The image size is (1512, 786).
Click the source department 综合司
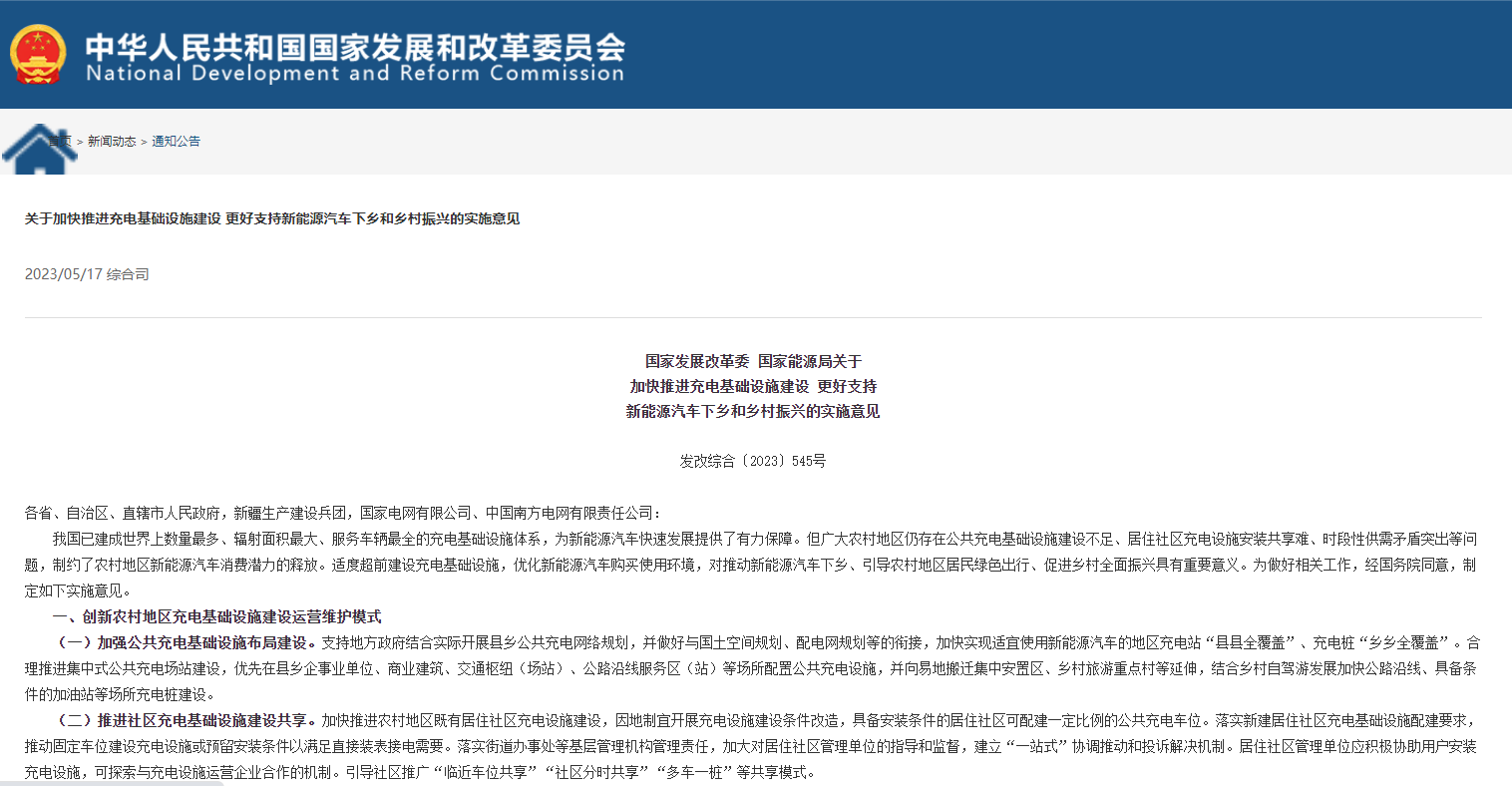pyautogui.click(x=128, y=274)
